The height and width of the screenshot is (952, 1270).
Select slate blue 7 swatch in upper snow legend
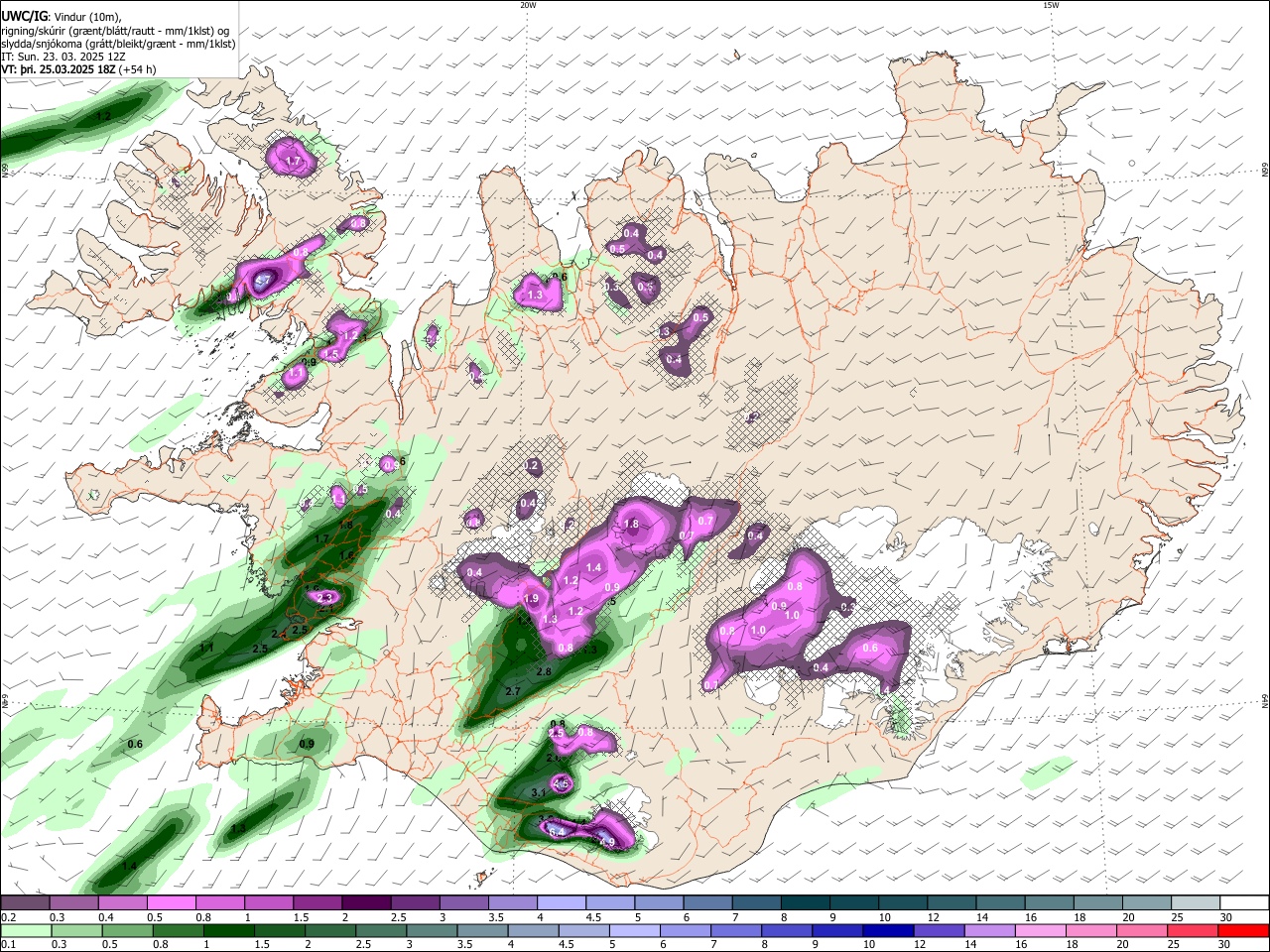point(755,902)
